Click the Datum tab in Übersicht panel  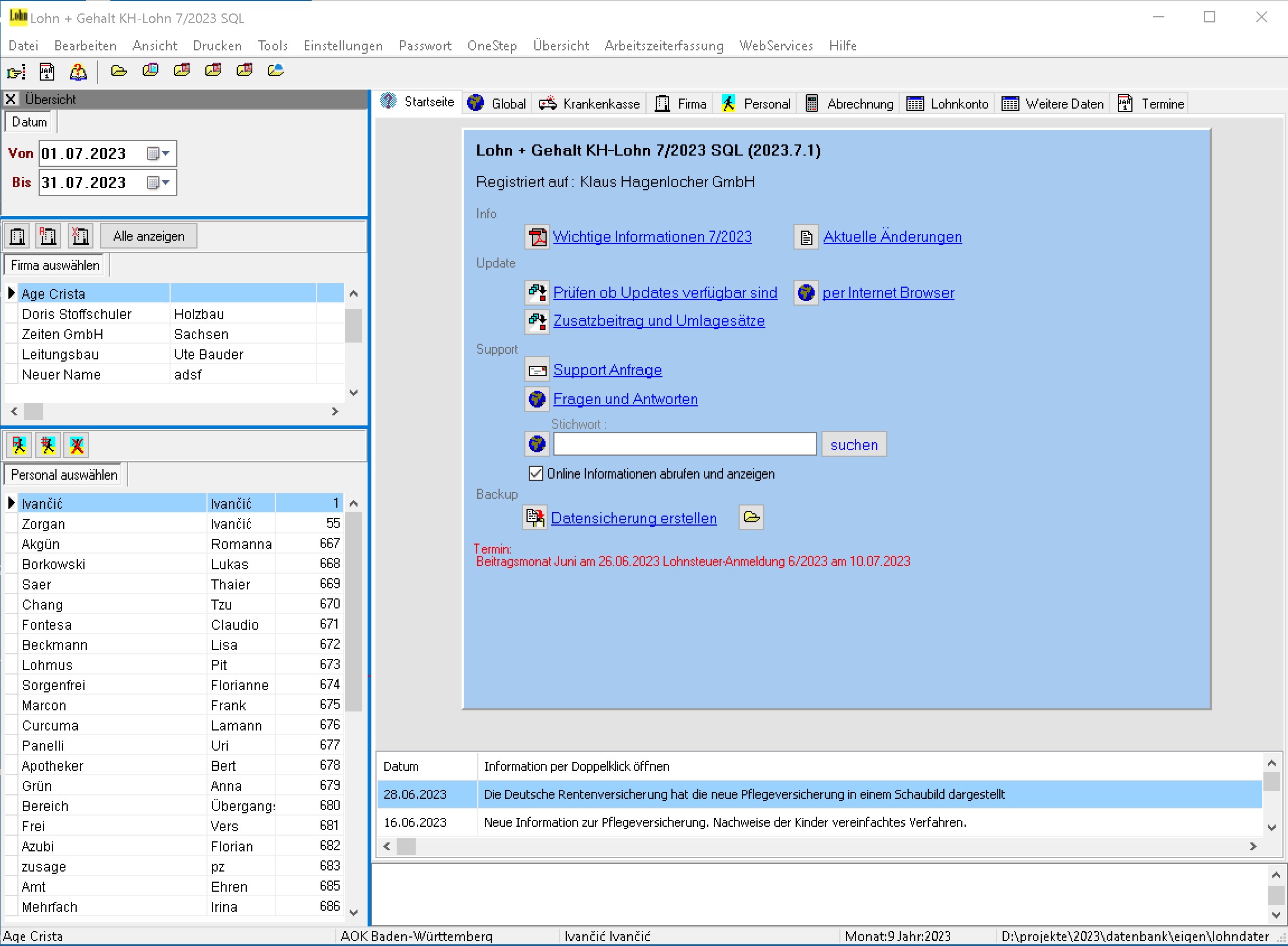29,122
